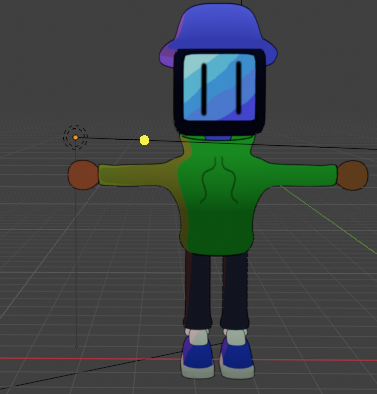Select the character's right brown hand

point(353,175)
